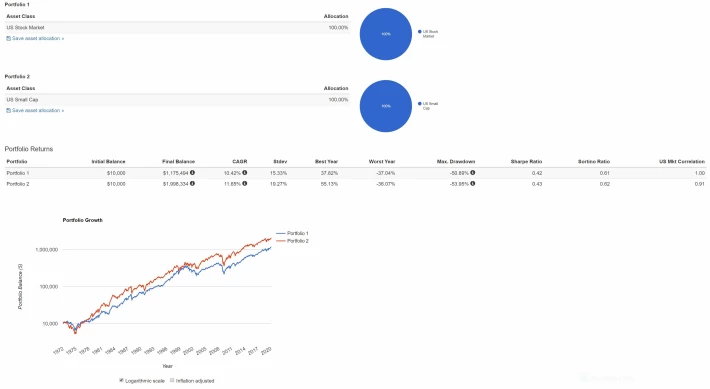
Task: Click the Max. Drawdown column header
Action: [456, 162]
